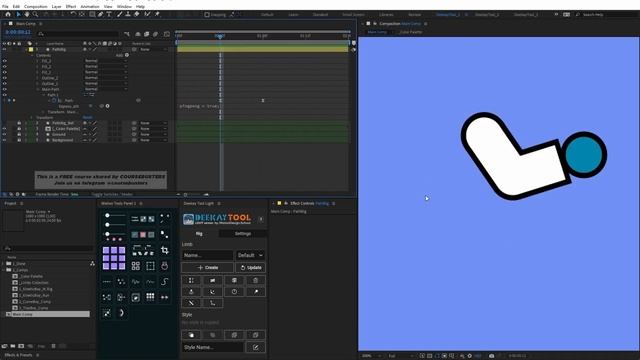This screenshot has width=640, height=360.
Task: Select the Clone Stamp tool
Action: pyautogui.click(x=128, y=14)
